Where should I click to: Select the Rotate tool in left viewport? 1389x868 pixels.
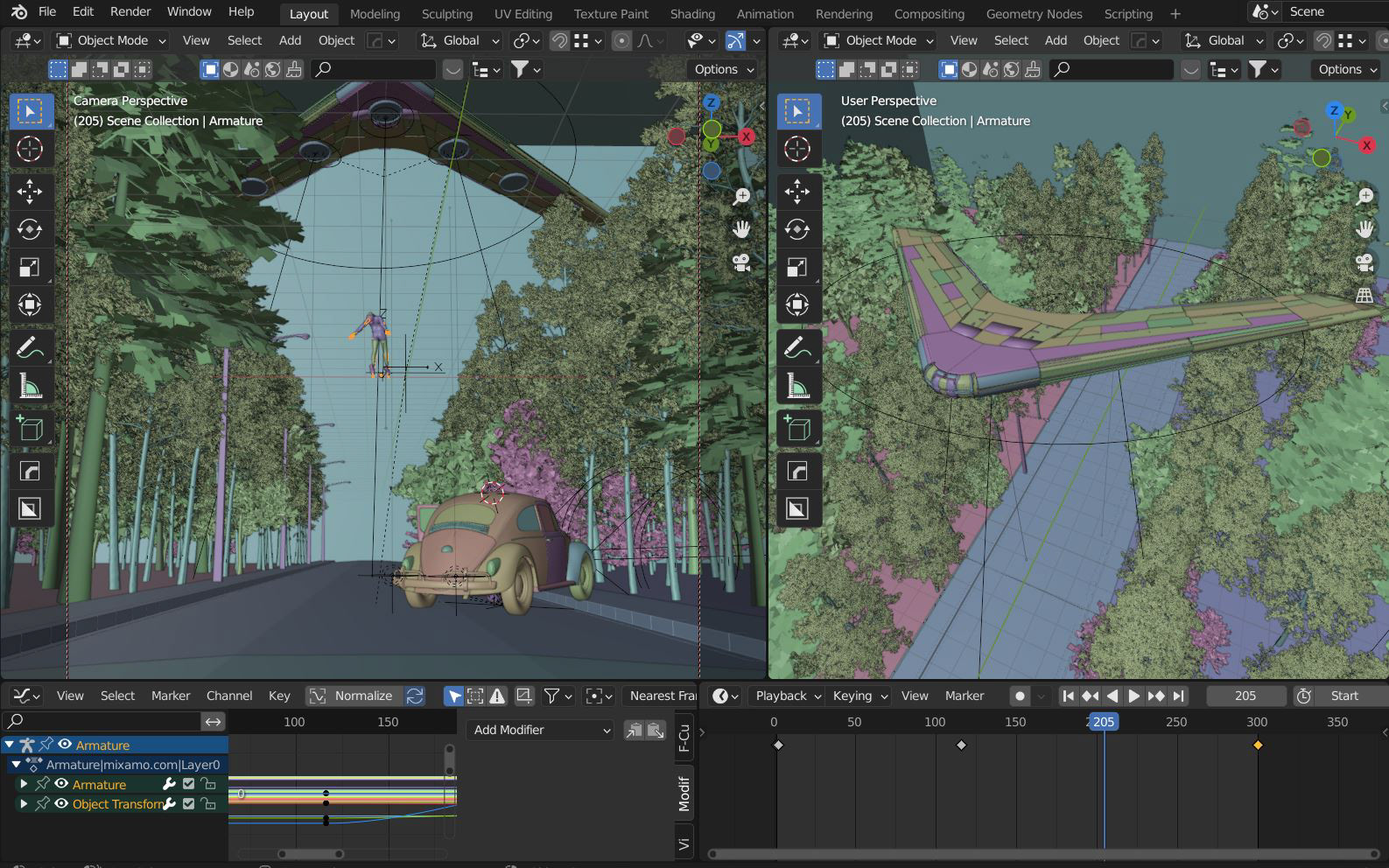coord(30,229)
